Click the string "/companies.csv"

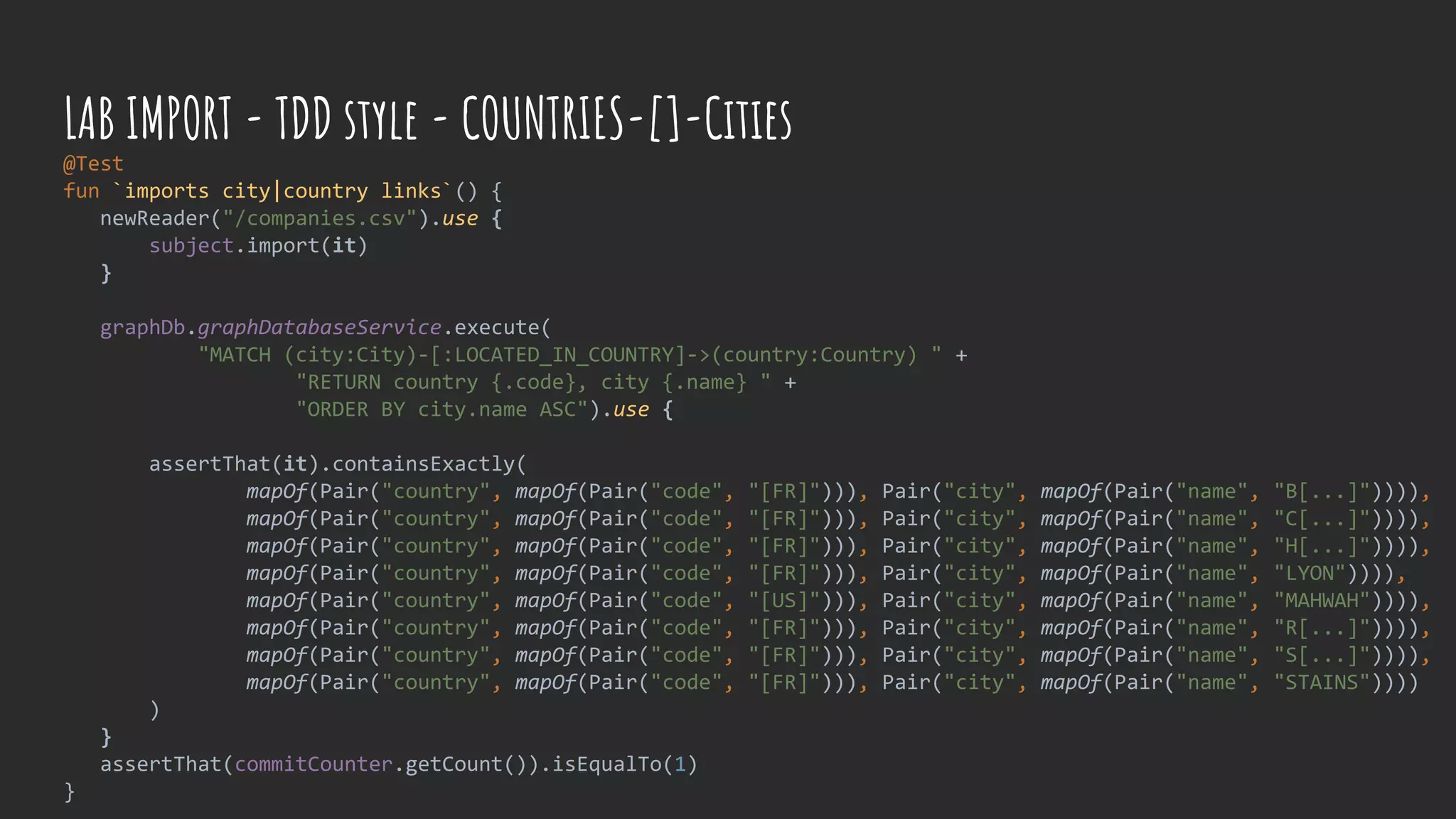pyautogui.click(x=320, y=218)
